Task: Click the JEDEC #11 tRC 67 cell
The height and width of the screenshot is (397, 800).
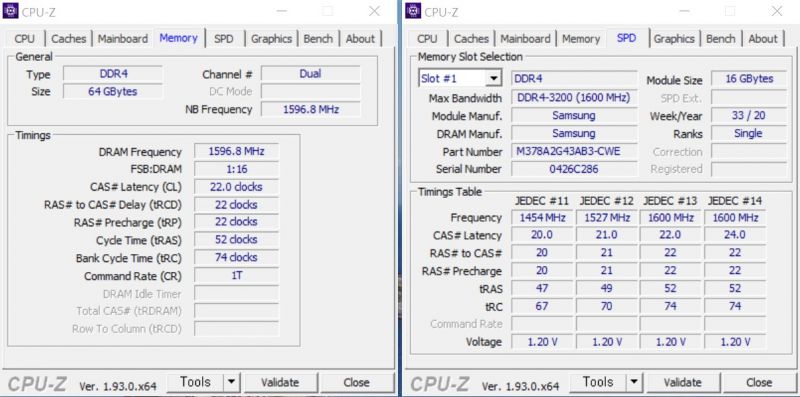Action: (542, 306)
